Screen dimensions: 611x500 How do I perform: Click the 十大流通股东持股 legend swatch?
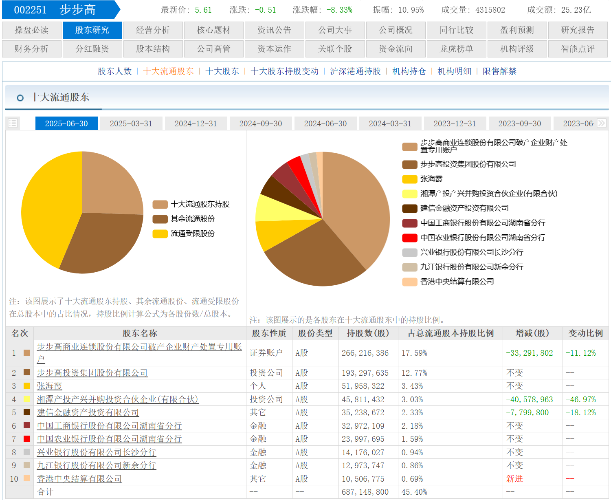pyautogui.click(x=160, y=204)
